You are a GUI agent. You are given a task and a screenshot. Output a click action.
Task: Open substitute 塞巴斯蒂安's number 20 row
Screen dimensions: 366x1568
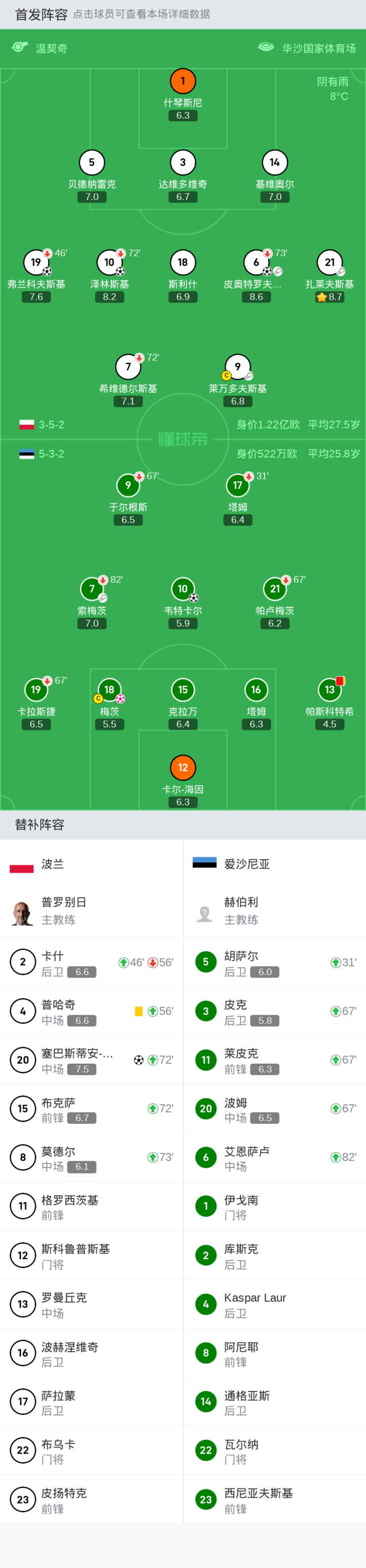[x=91, y=1060]
